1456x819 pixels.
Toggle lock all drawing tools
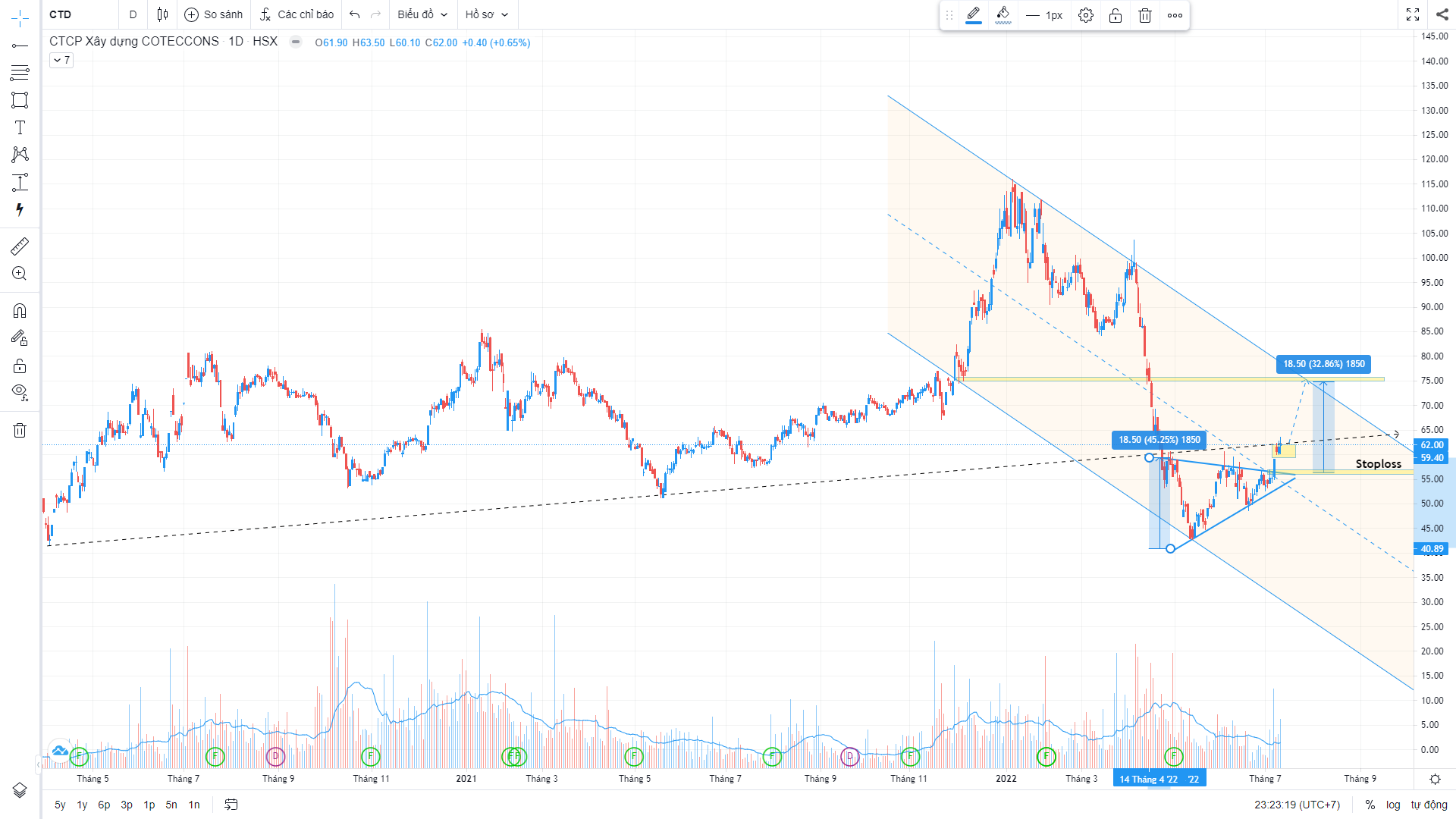(x=20, y=366)
